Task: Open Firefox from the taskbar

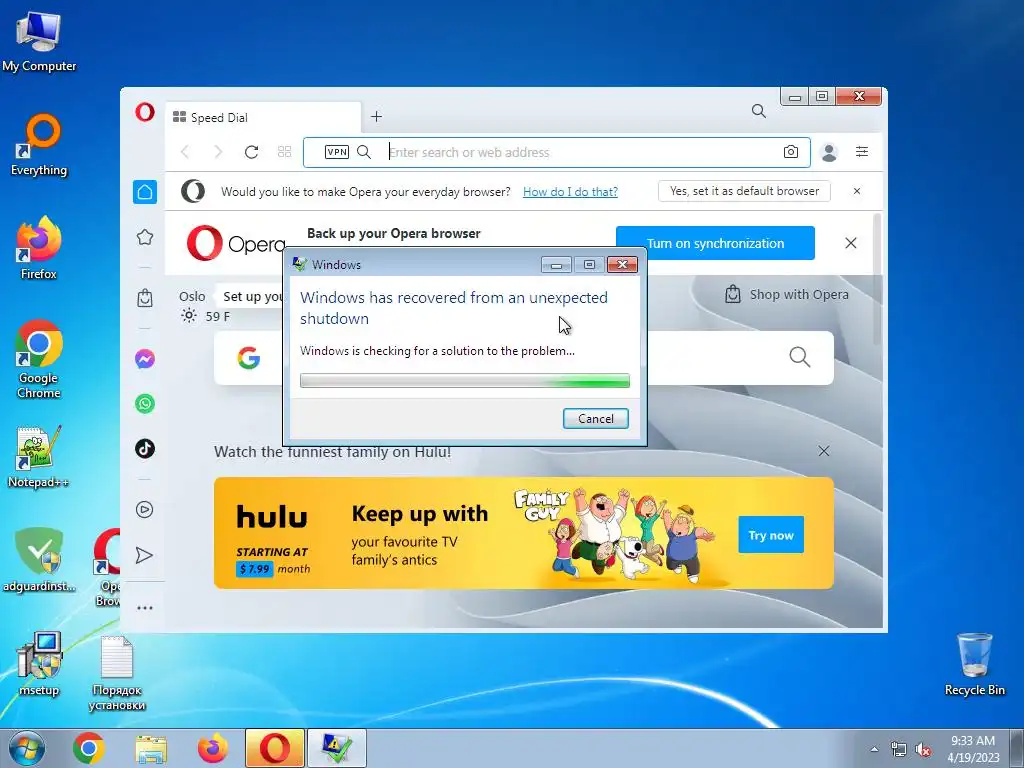Action: 213,748
